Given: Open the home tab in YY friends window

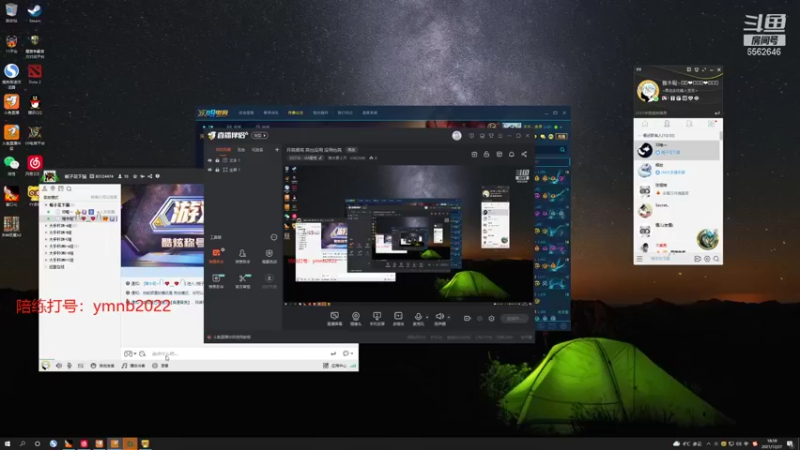Looking at the screenshot, I should (645, 124).
